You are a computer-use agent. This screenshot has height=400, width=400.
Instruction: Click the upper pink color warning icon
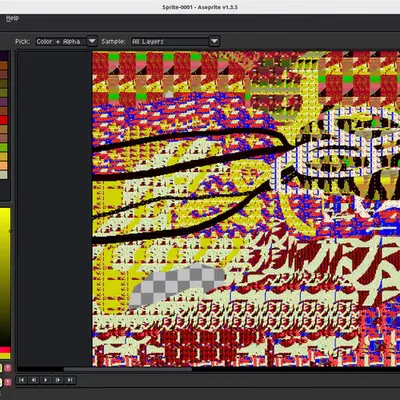8,368
